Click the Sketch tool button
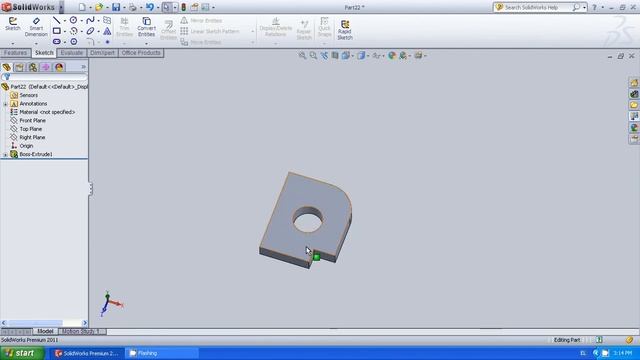The height and width of the screenshot is (360, 640). tap(13, 24)
